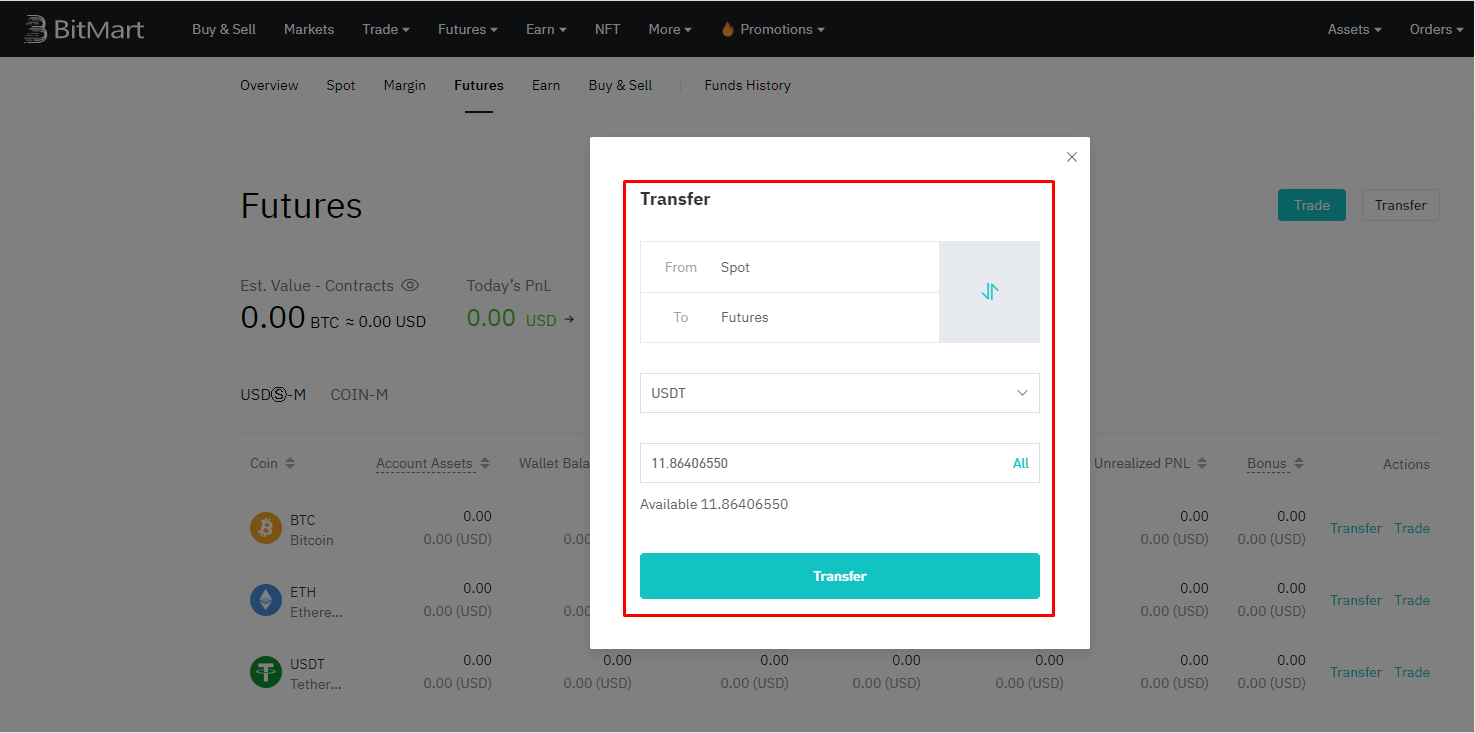Toggle Est. Value visibility eye icon

click(409, 285)
